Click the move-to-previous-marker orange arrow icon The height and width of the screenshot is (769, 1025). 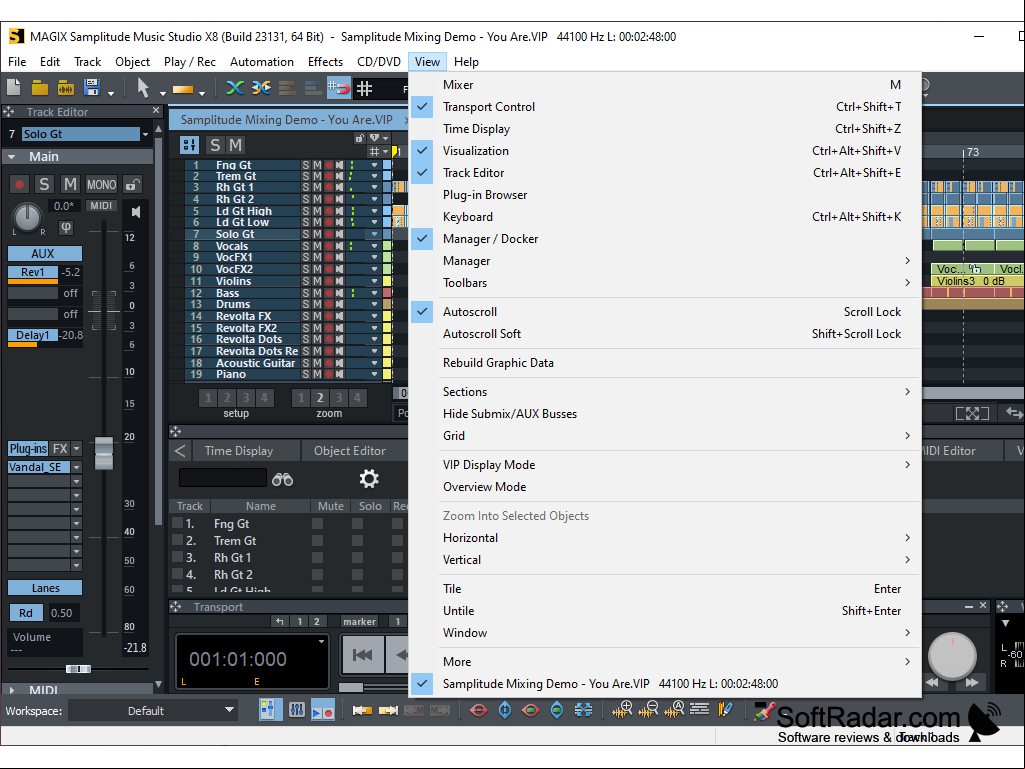(361, 710)
